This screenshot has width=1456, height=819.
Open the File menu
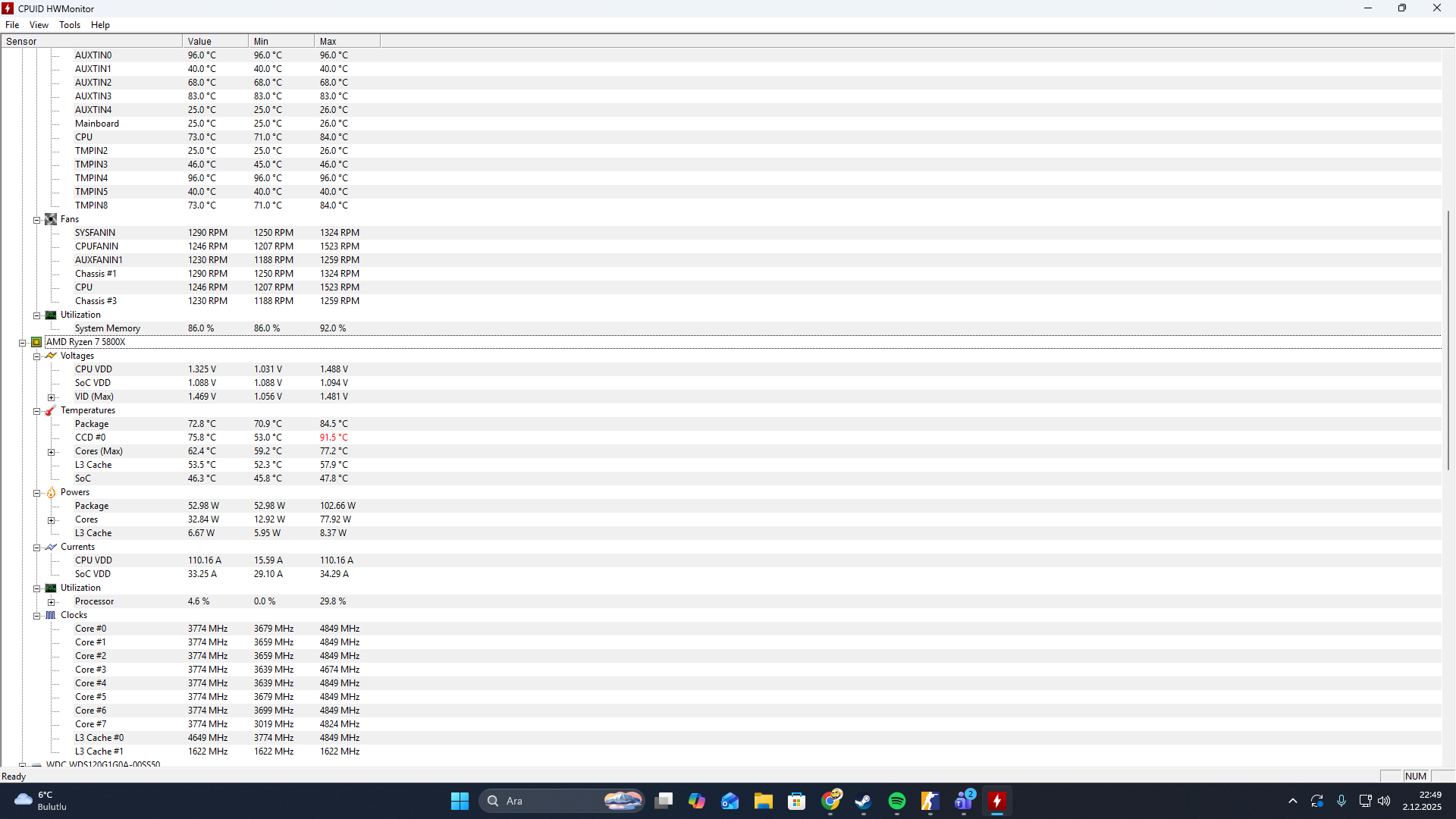coord(12,25)
